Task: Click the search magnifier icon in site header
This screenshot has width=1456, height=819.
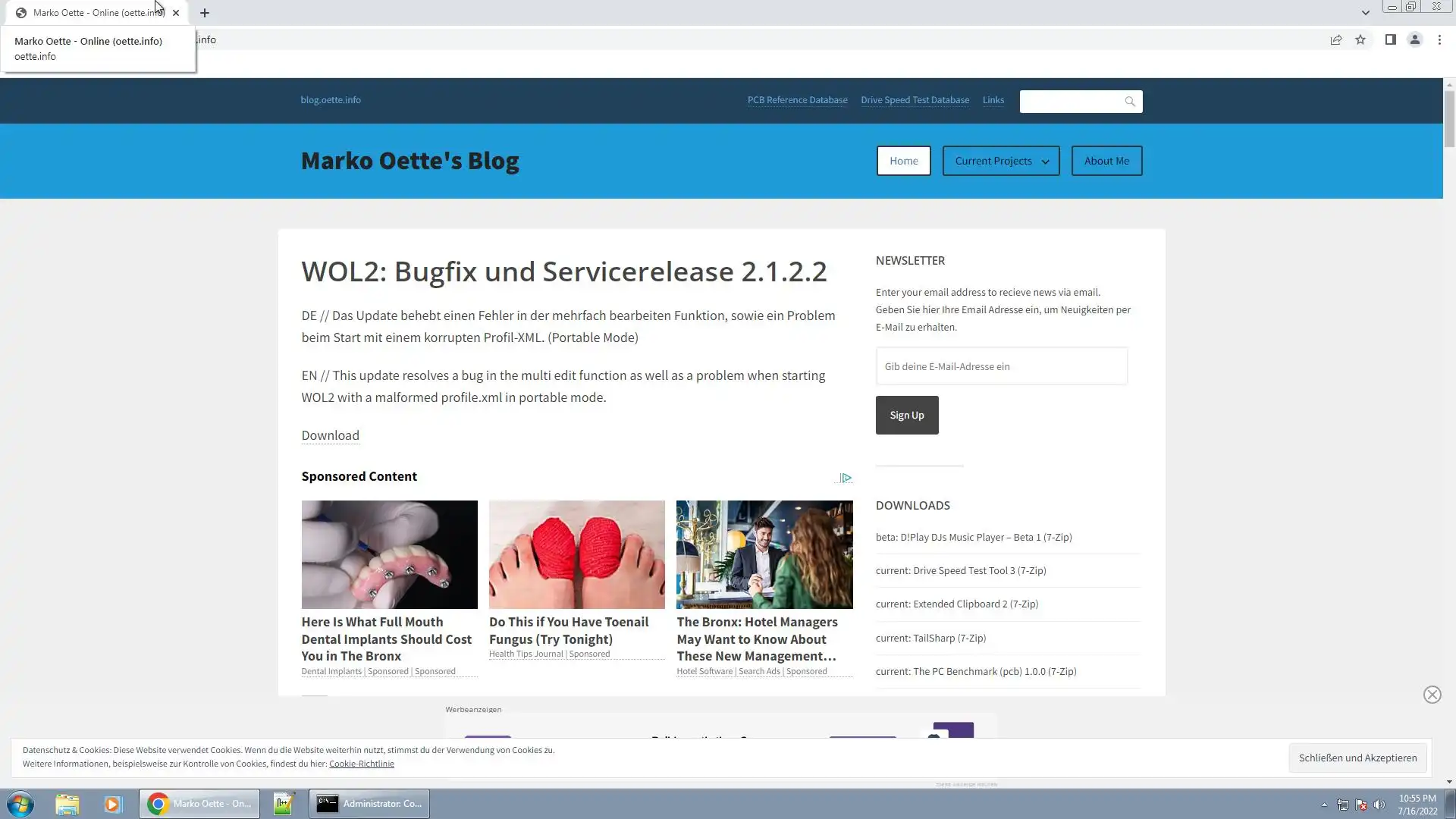Action: click(x=1130, y=102)
